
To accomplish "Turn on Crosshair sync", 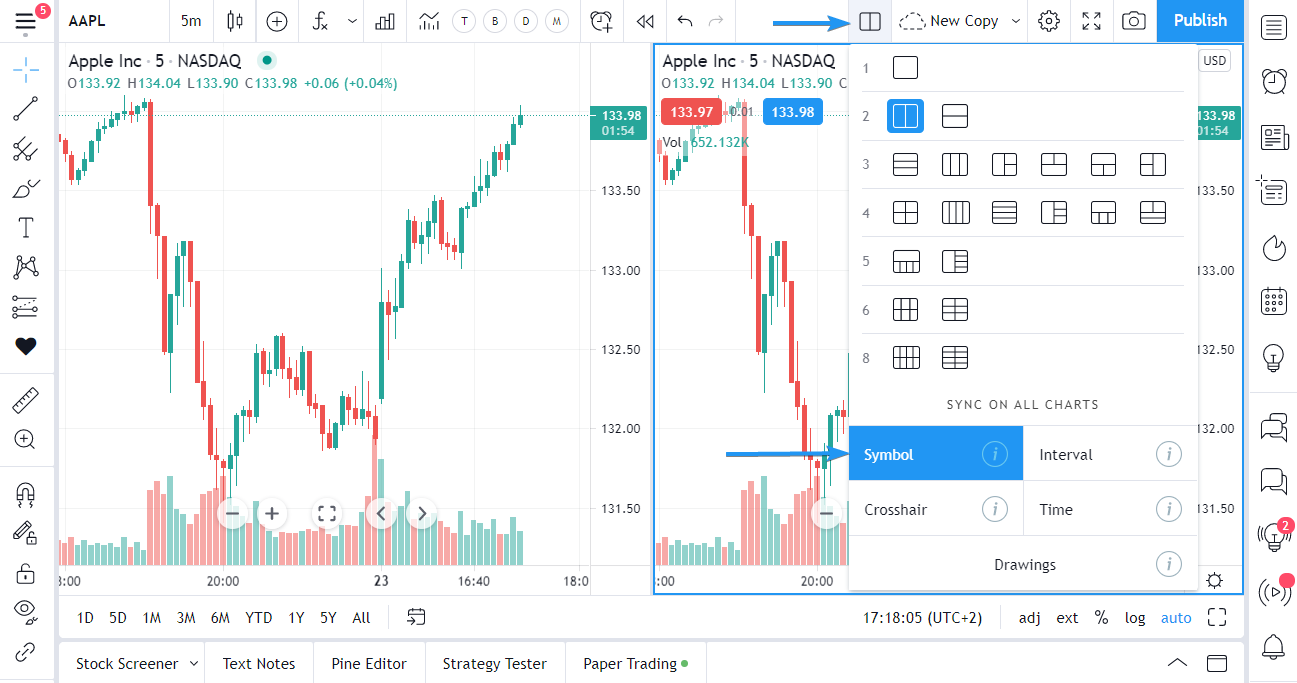I will [936, 509].
